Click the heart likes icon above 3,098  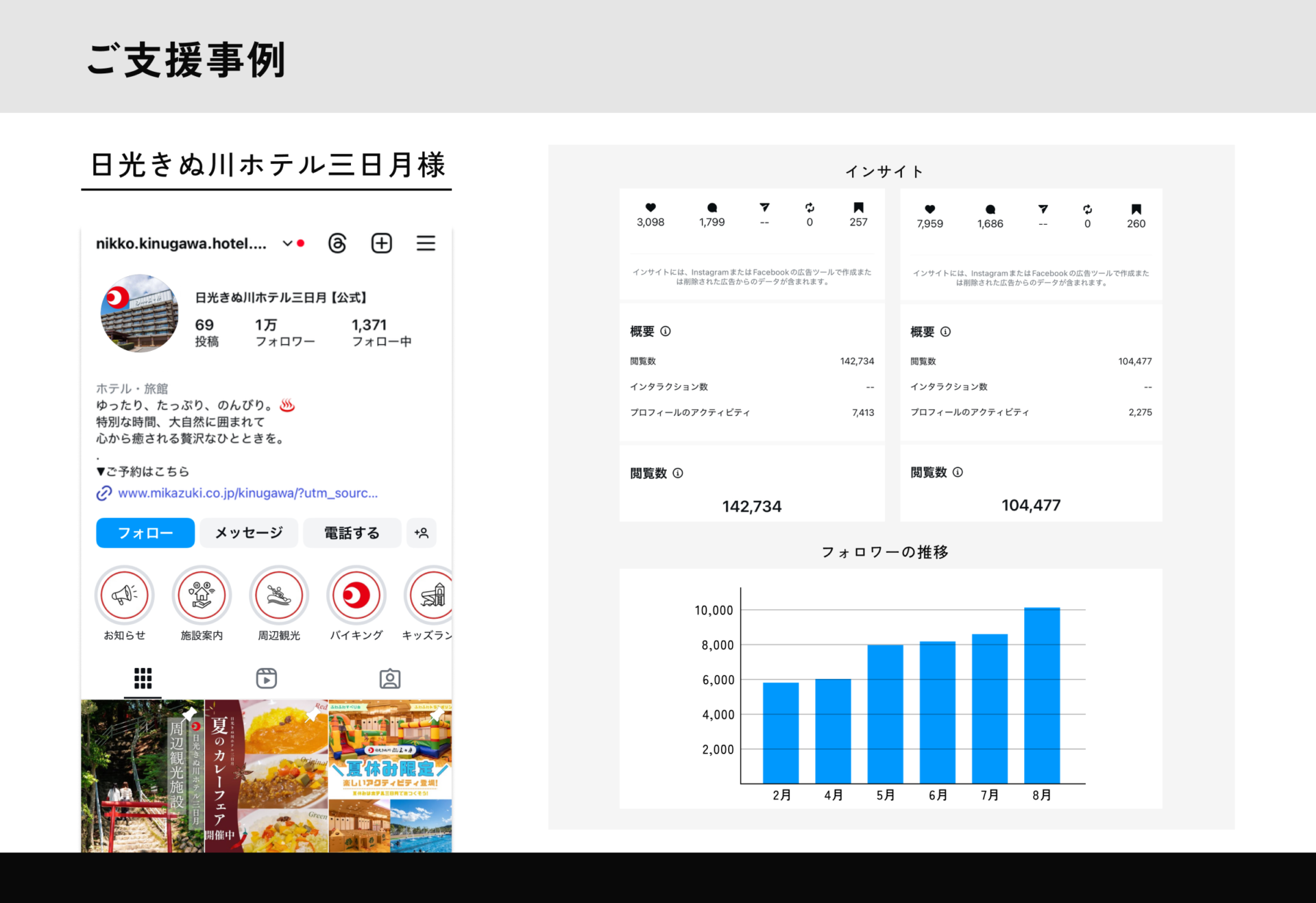pyautogui.click(x=650, y=208)
